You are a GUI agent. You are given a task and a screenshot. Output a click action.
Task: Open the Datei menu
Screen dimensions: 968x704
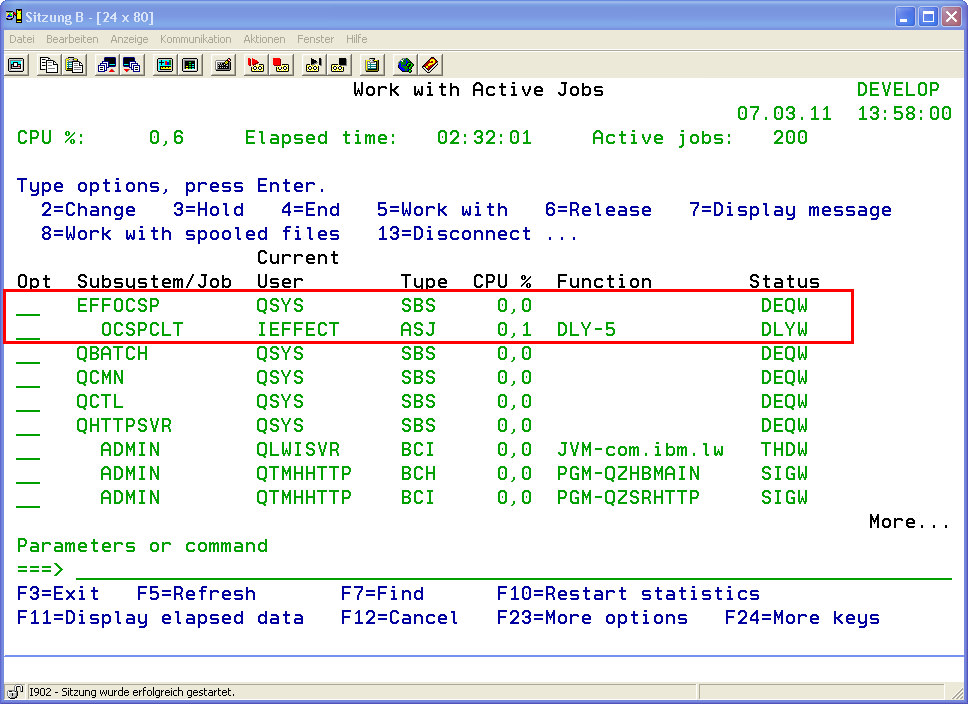[21, 39]
